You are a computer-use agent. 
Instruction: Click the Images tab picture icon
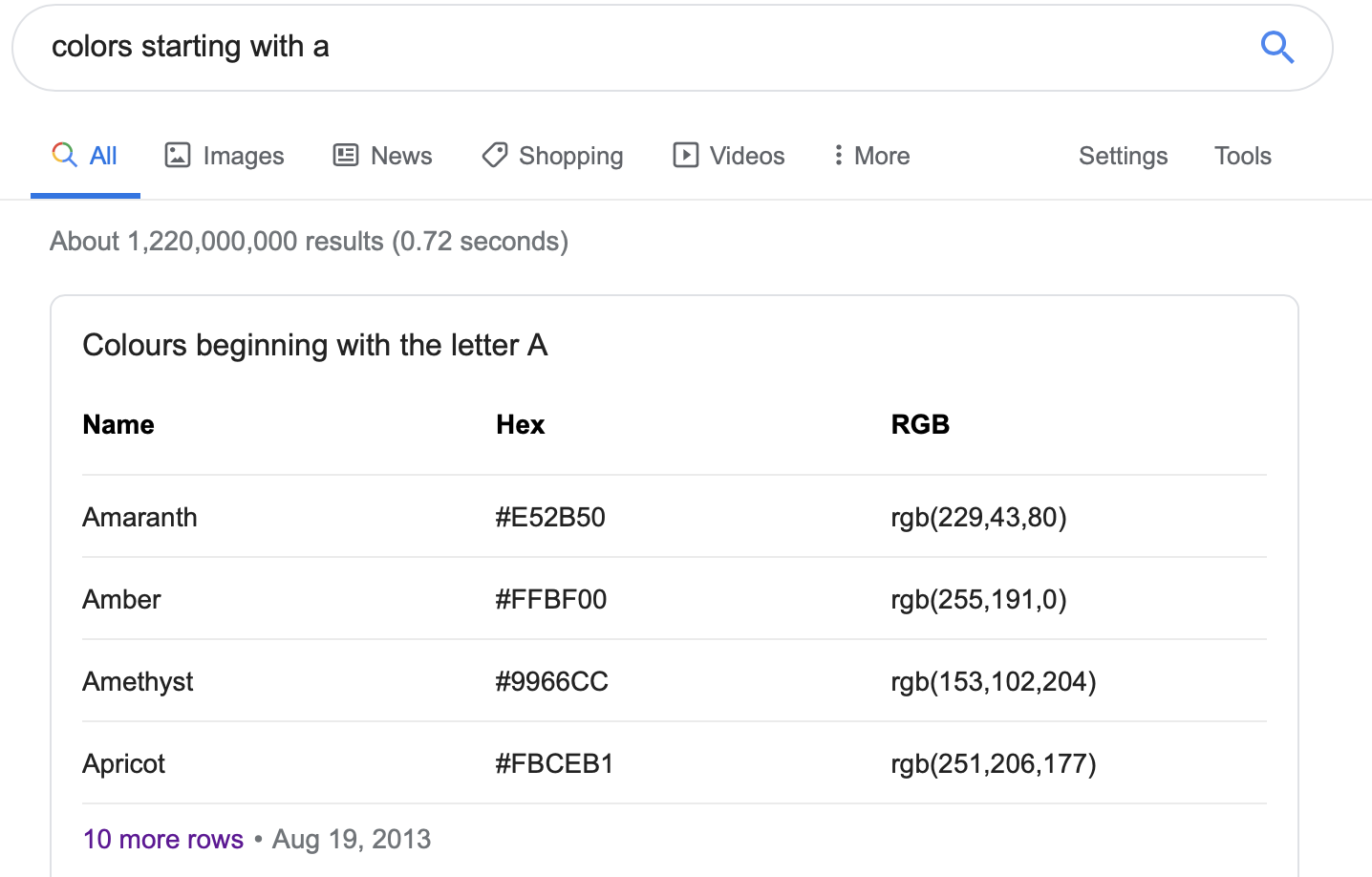(178, 155)
